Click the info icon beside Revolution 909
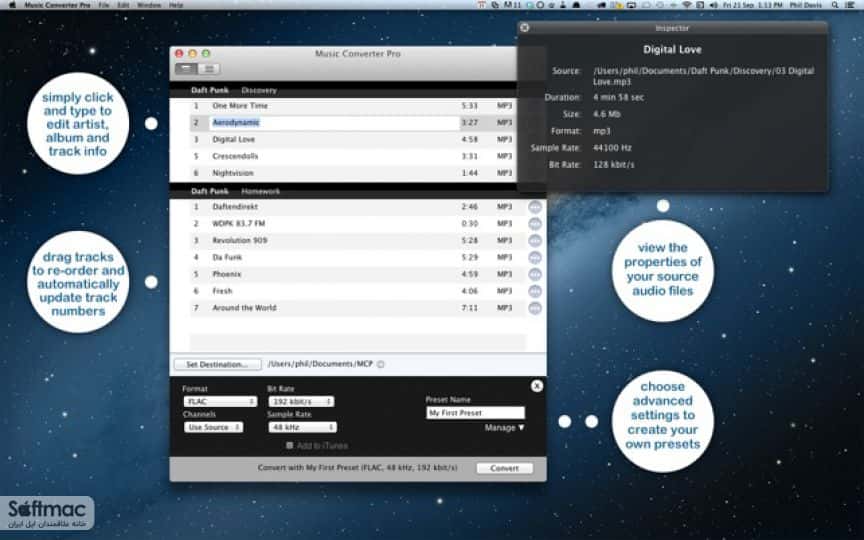This screenshot has width=864, height=540. [x=534, y=241]
